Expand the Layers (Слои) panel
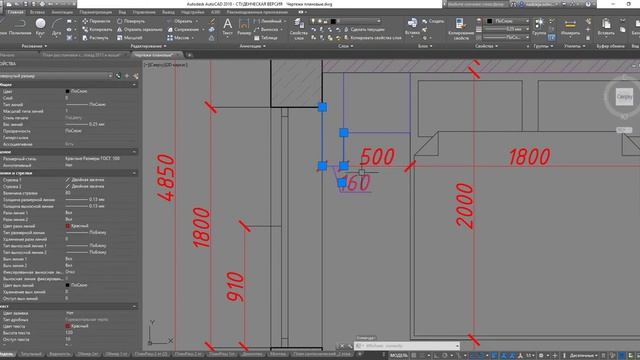 click(x=345, y=46)
